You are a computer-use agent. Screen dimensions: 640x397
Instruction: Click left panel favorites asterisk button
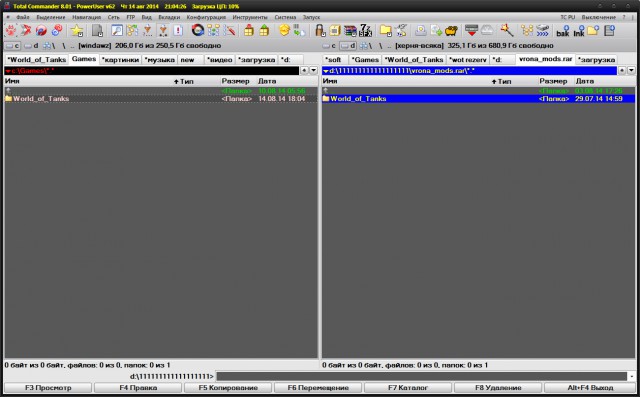(304, 71)
